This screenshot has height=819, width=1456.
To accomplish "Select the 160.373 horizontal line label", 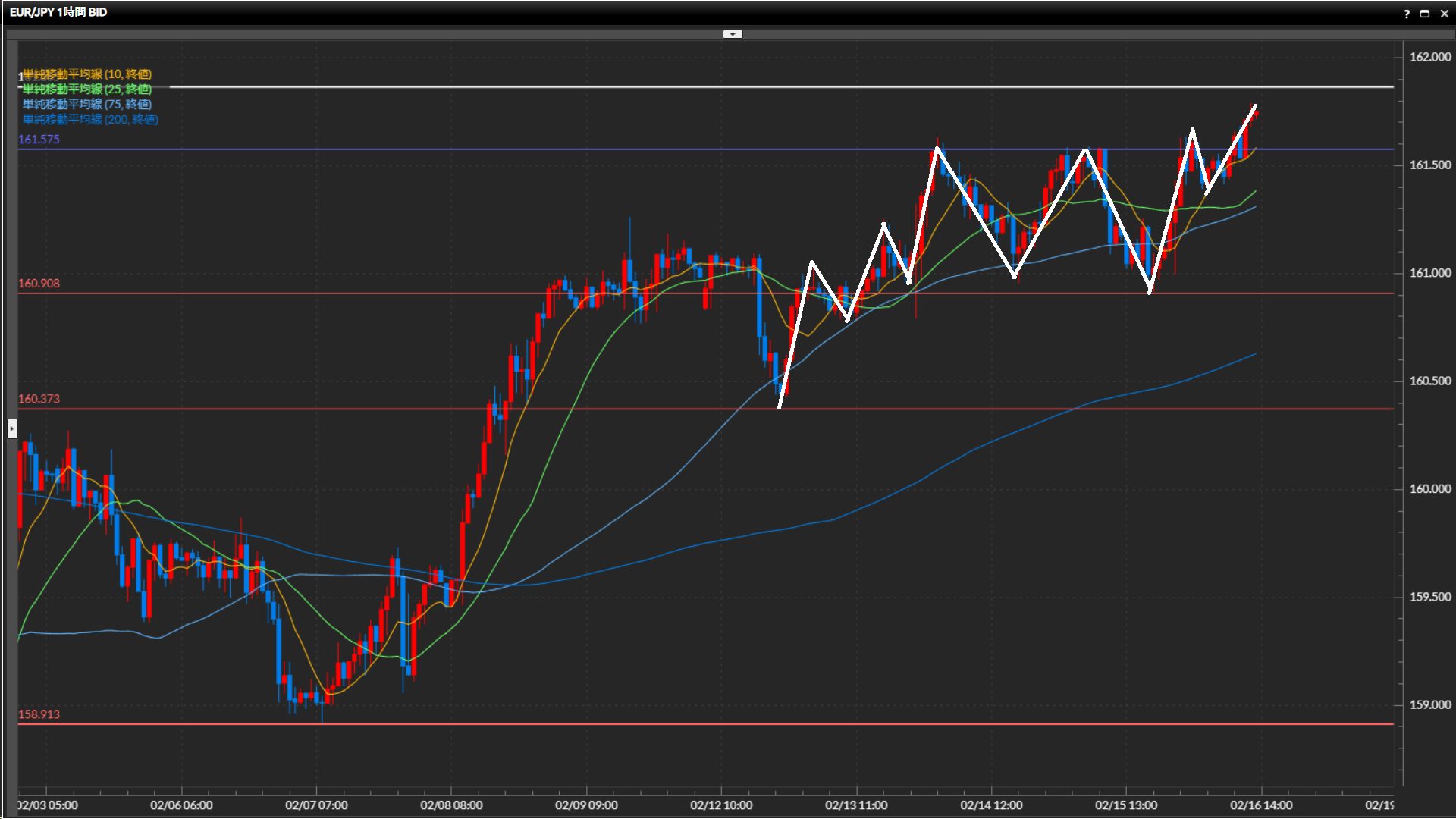I will (x=39, y=399).
